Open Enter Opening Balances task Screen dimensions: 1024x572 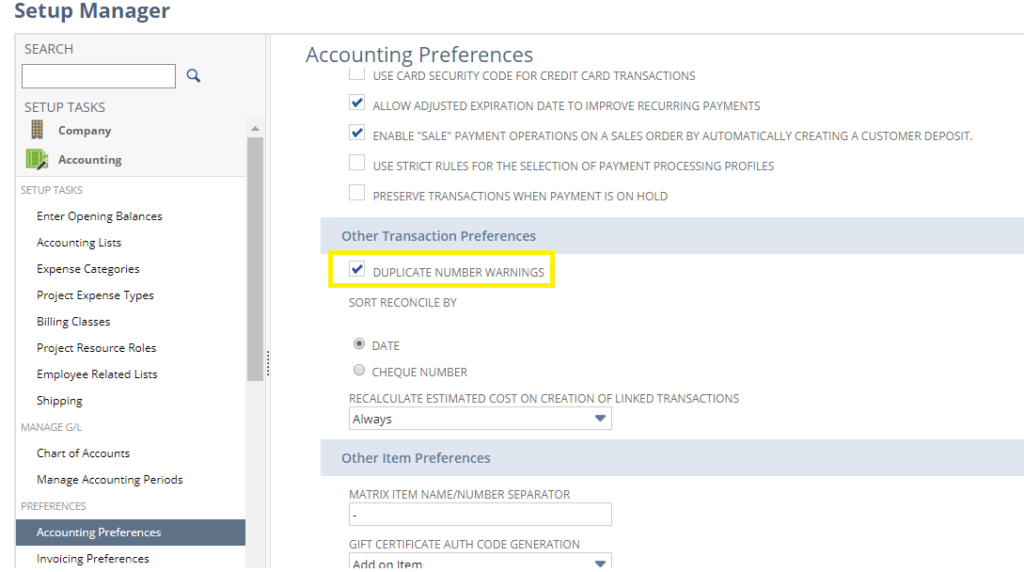click(99, 216)
